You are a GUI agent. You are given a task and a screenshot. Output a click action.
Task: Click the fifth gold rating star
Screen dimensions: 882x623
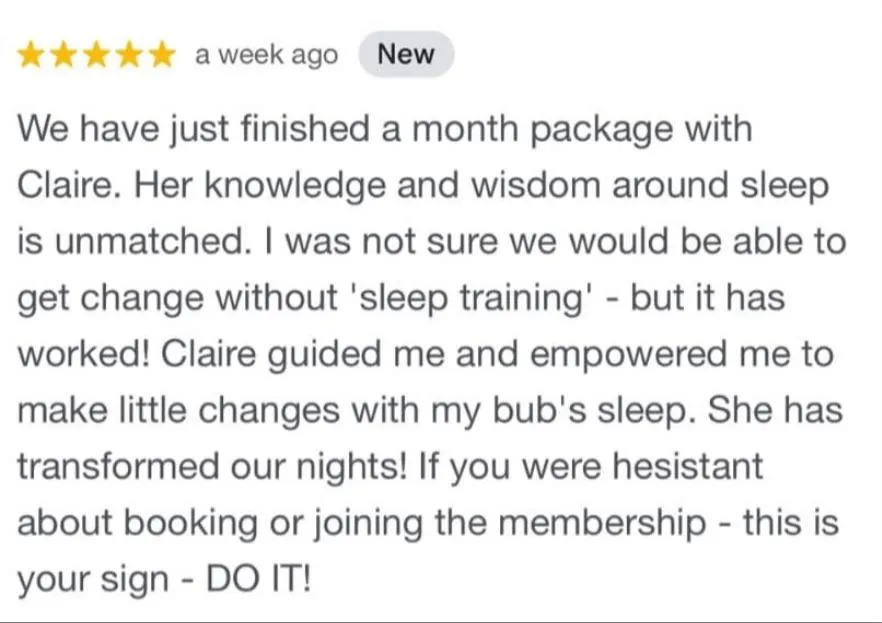[x=161, y=56]
